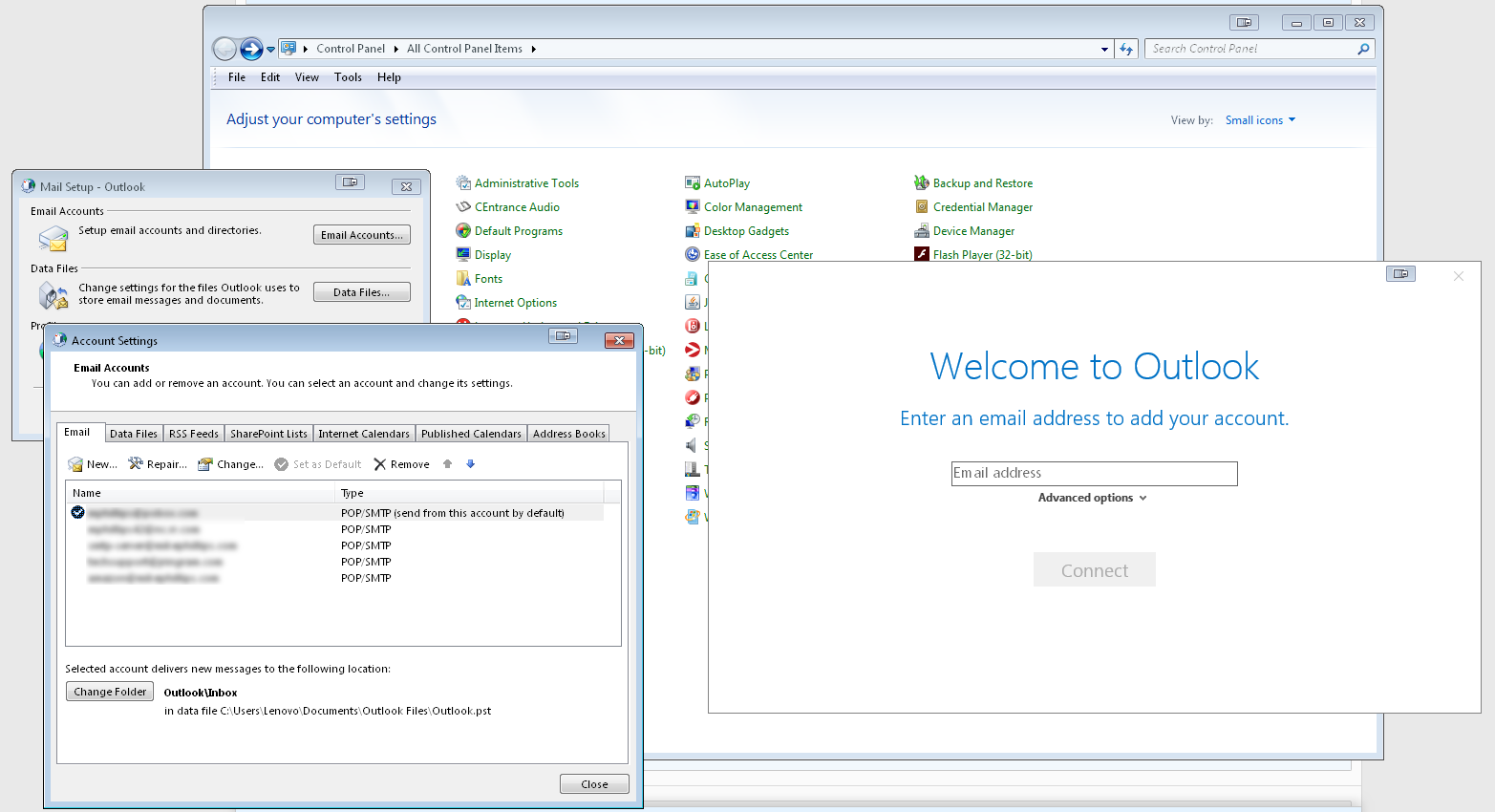Open the Help menu

point(389,77)
